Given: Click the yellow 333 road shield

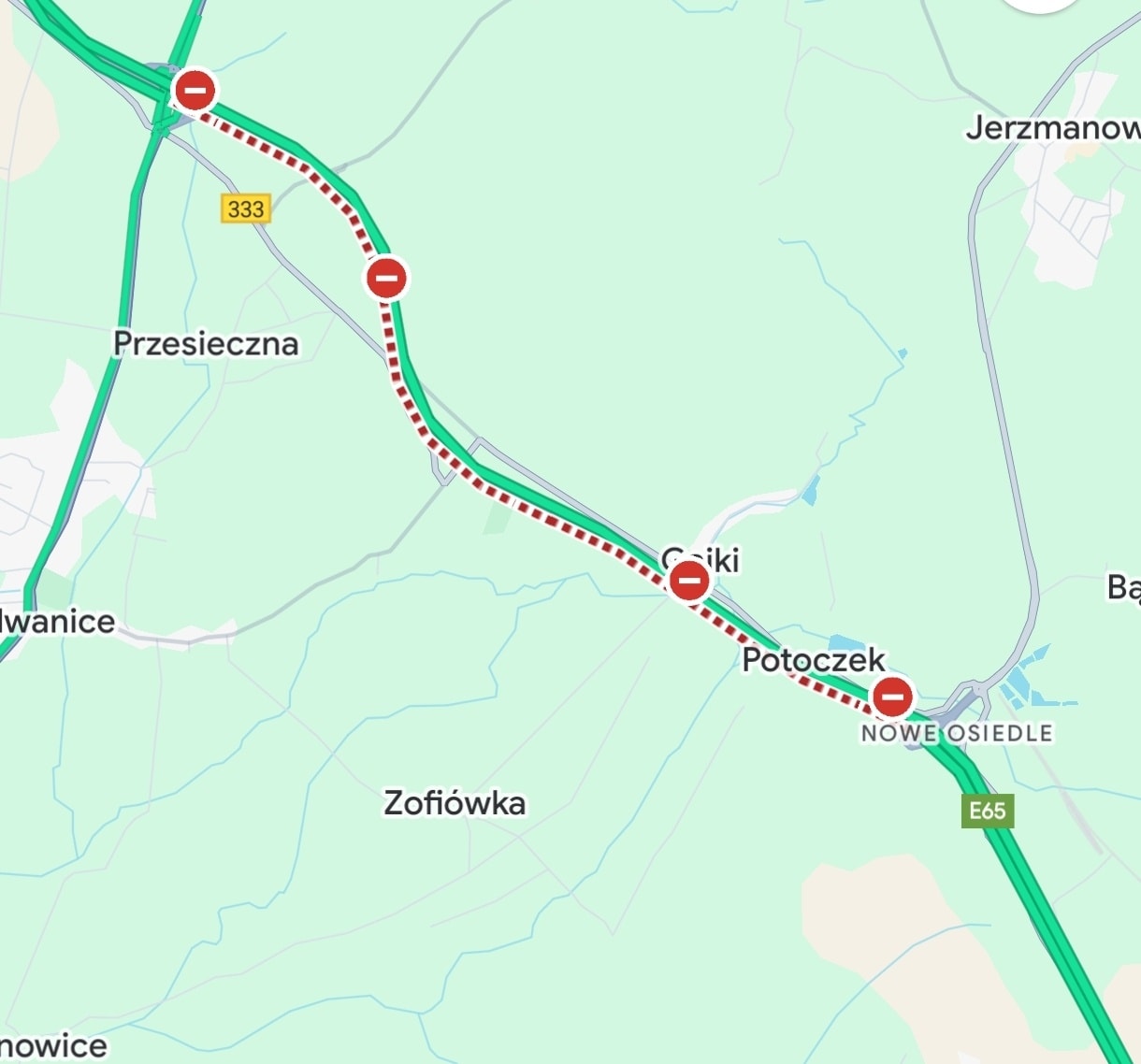Looking at the screenshot, I should tap(246, 208).
